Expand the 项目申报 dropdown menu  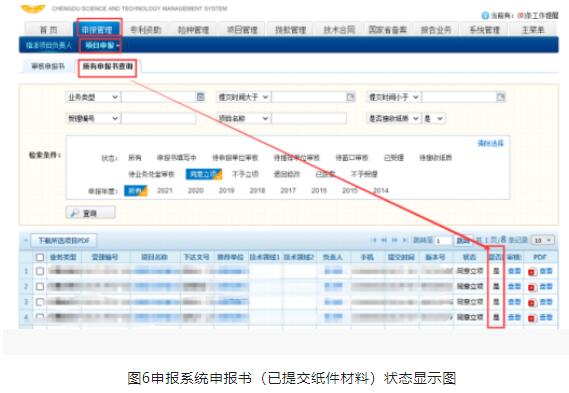click(102, 45)
